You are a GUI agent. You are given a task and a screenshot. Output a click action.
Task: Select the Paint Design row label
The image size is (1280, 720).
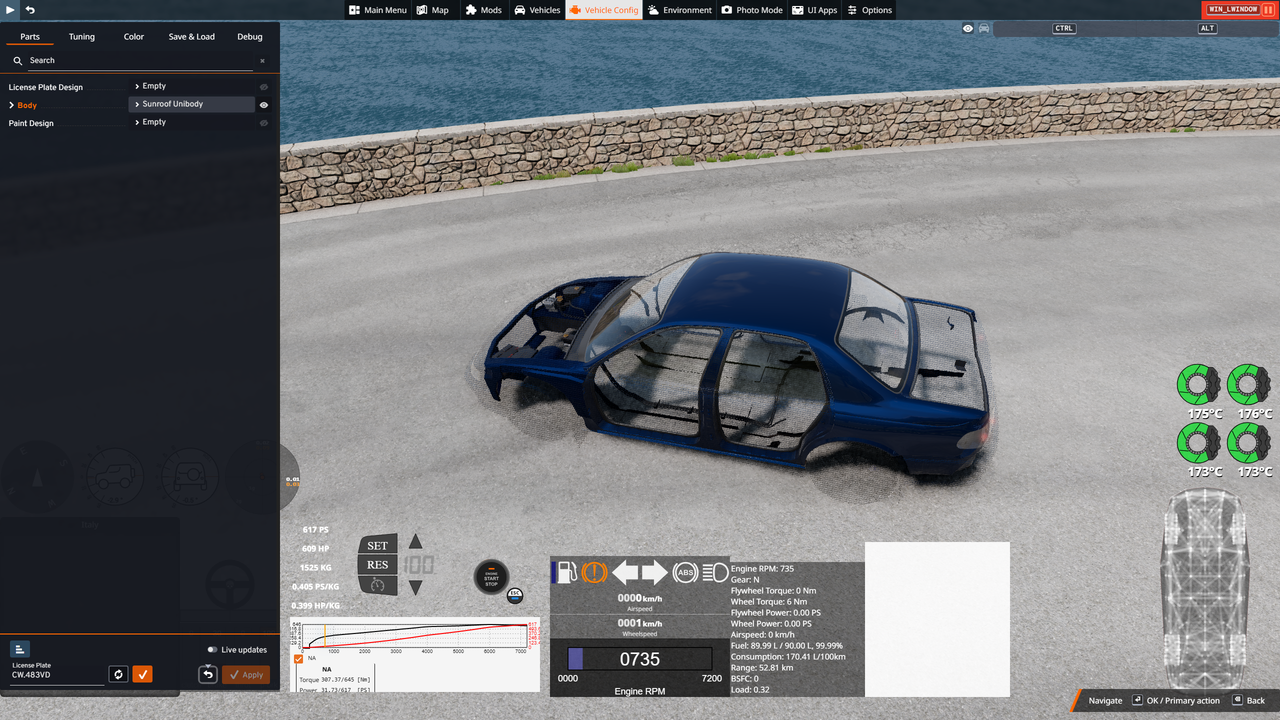coord(31,123)
